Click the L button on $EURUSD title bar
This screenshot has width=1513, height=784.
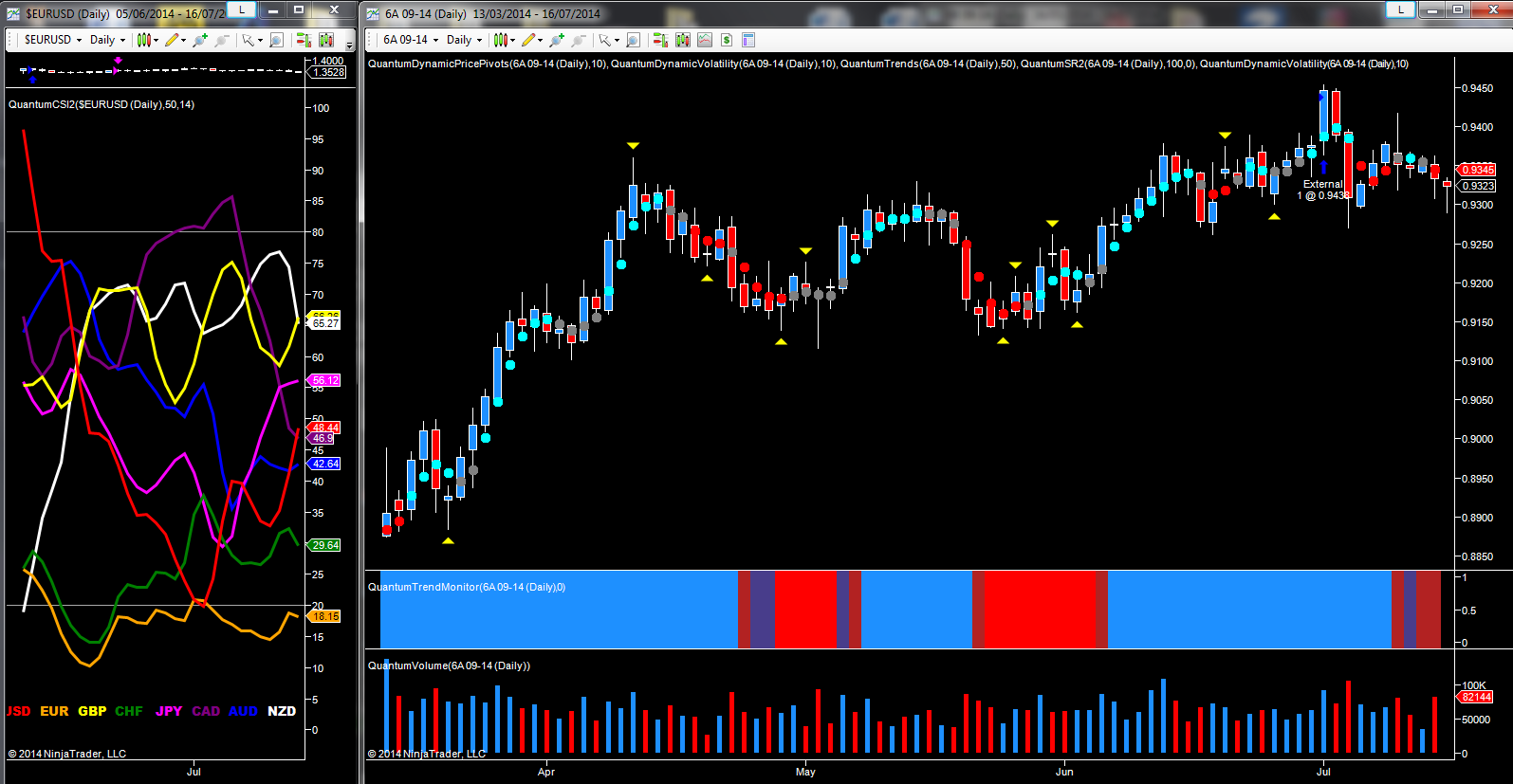pyautogui.click(x=242, y=9)
